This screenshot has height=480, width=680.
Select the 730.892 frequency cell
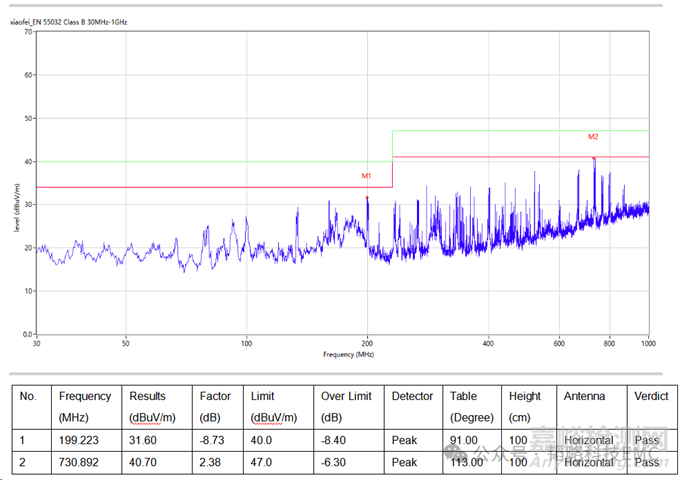(79, 462)
